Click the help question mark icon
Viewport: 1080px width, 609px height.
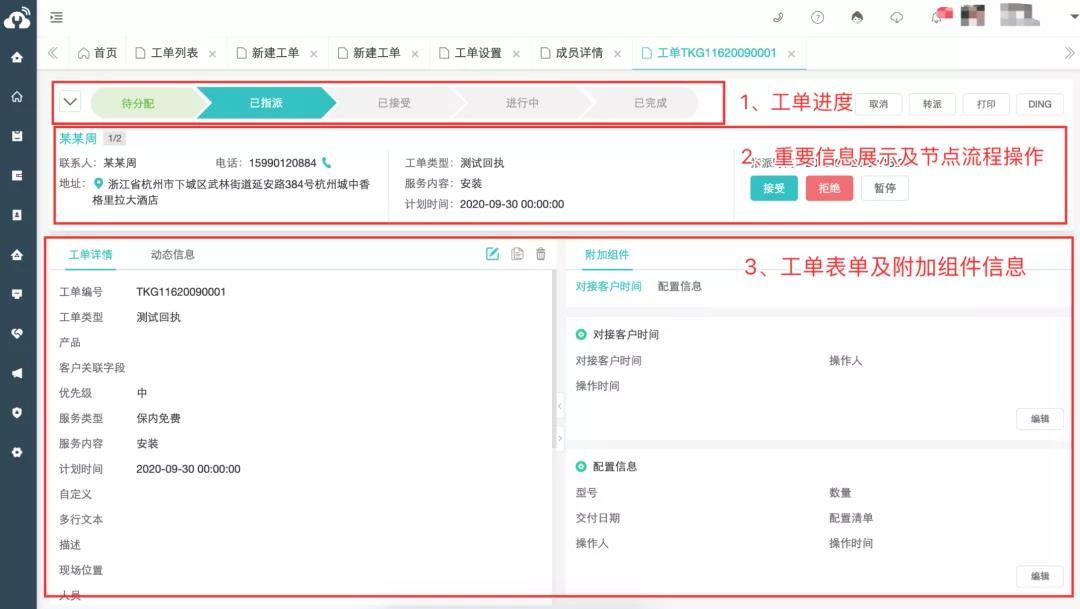818,17
